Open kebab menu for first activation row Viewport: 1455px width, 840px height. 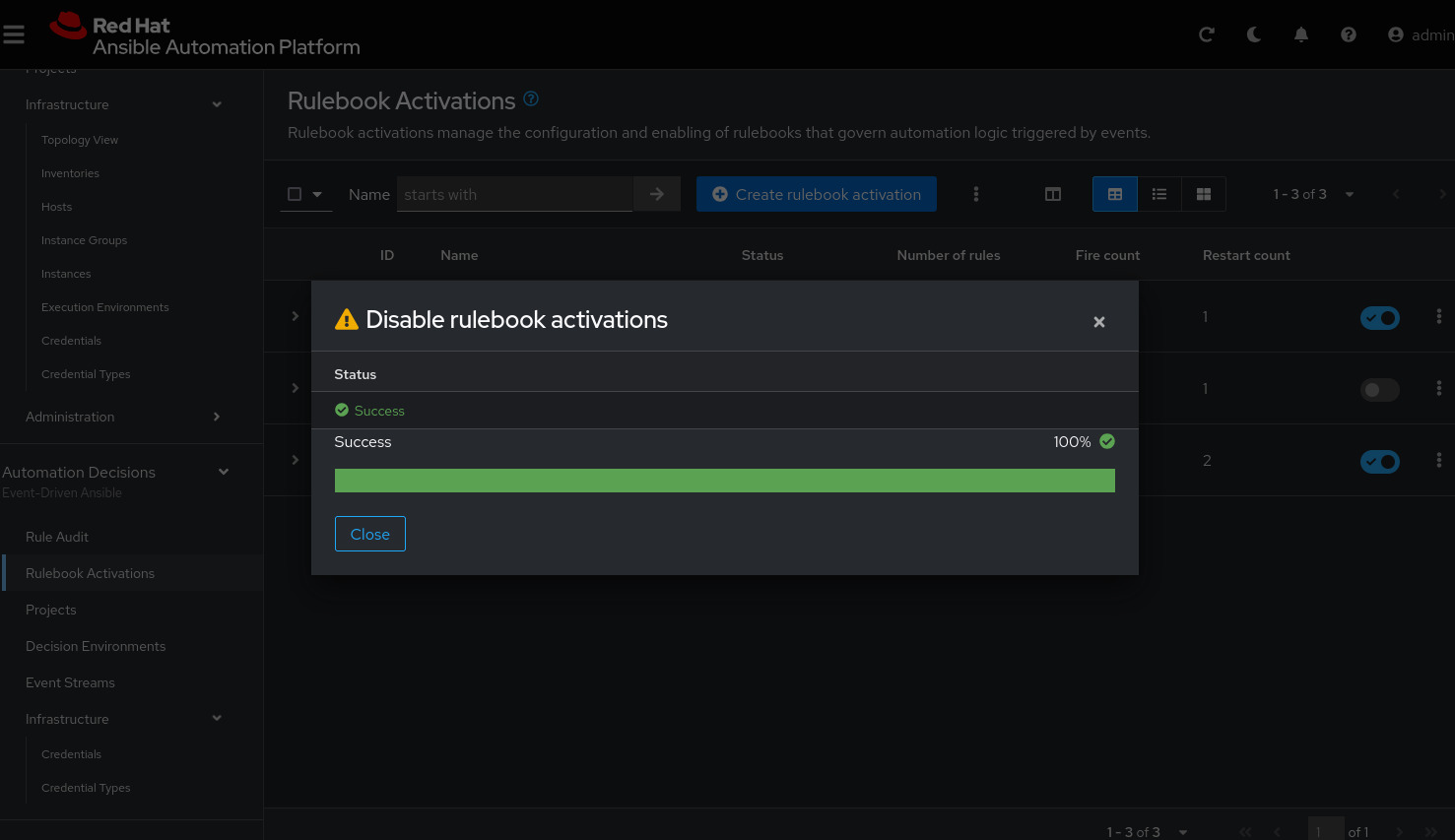click(1439, 316)
